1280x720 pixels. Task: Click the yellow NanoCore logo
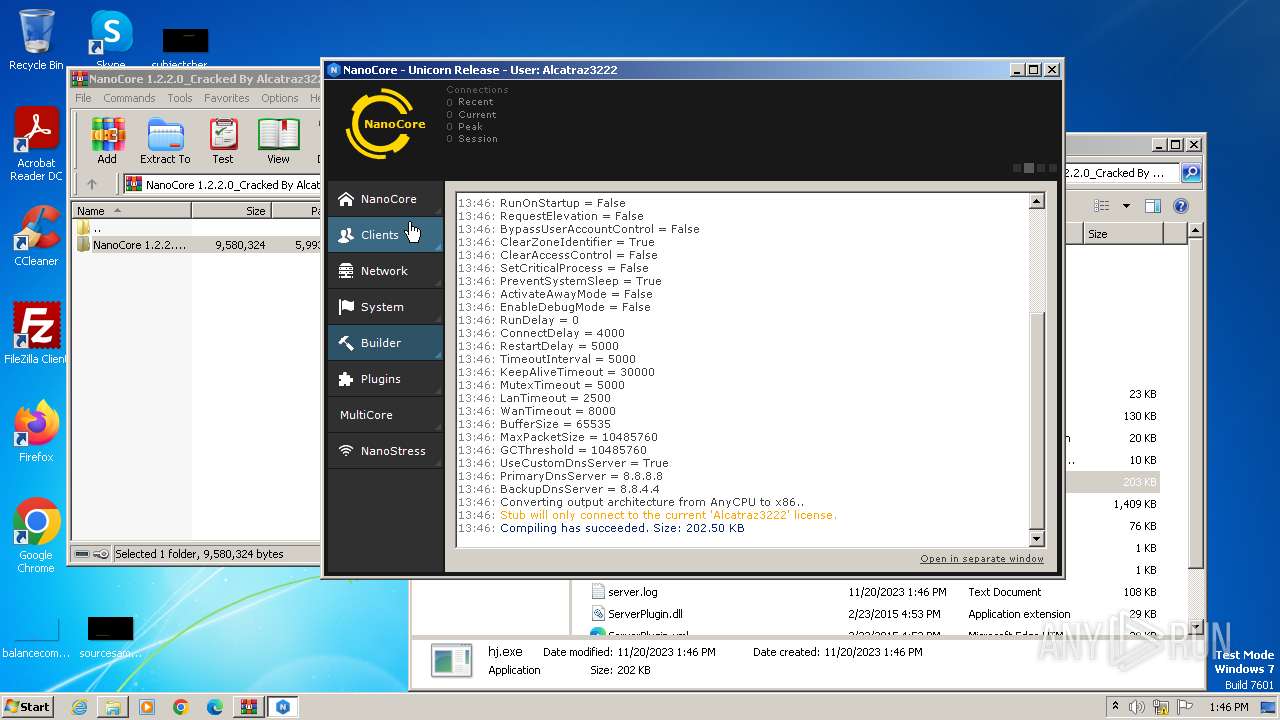point(386,124)
